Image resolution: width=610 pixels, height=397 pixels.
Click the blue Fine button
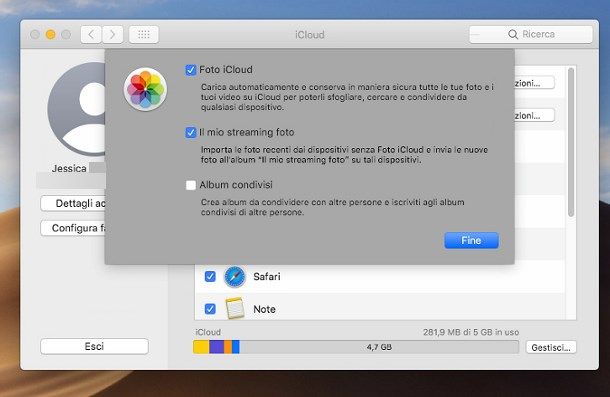[472, 241]
